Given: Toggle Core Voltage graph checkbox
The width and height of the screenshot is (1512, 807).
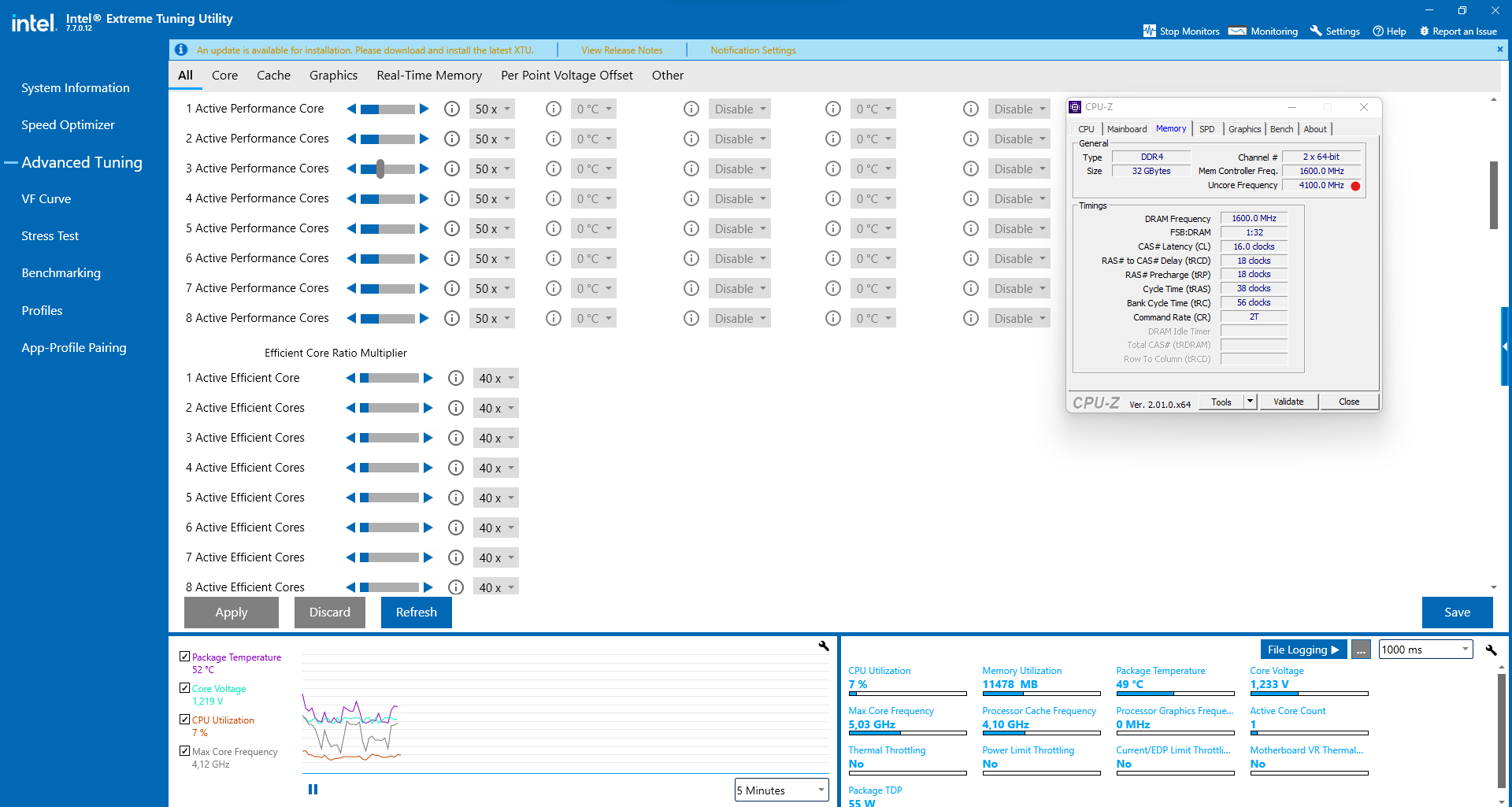Looking at the screenshot, I should click(184, 687).
